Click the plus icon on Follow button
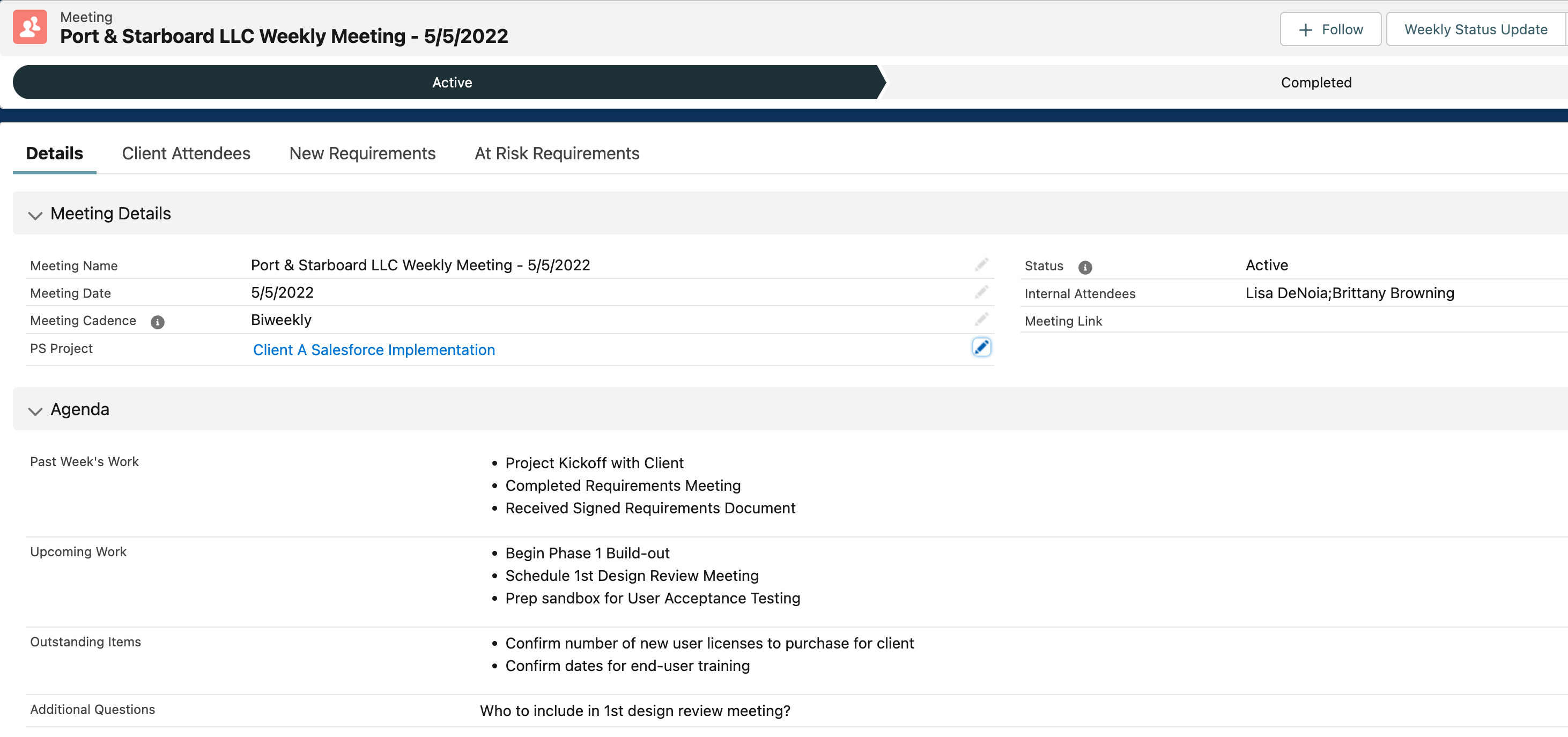 [1305, 30]
